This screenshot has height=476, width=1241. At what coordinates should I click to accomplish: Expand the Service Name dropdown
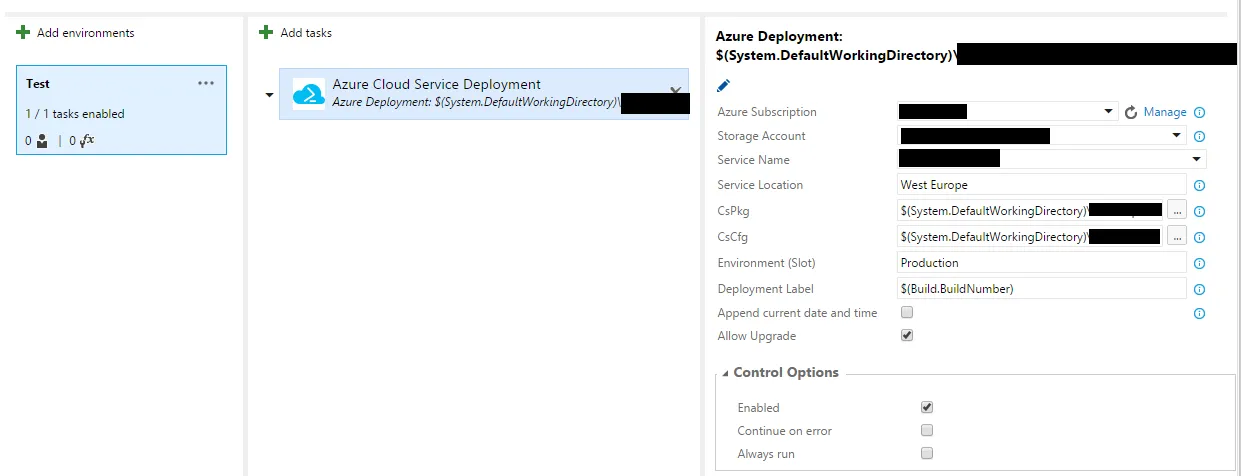tap(1196, 160)
